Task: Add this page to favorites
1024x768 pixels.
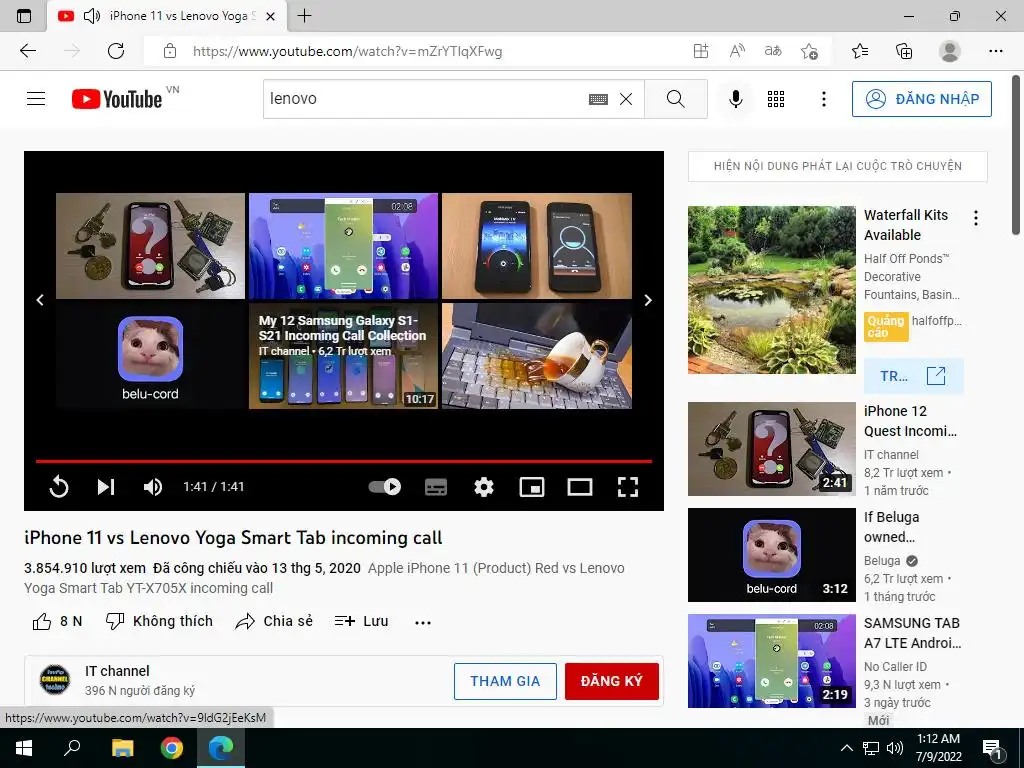Action: click(809, 51)
